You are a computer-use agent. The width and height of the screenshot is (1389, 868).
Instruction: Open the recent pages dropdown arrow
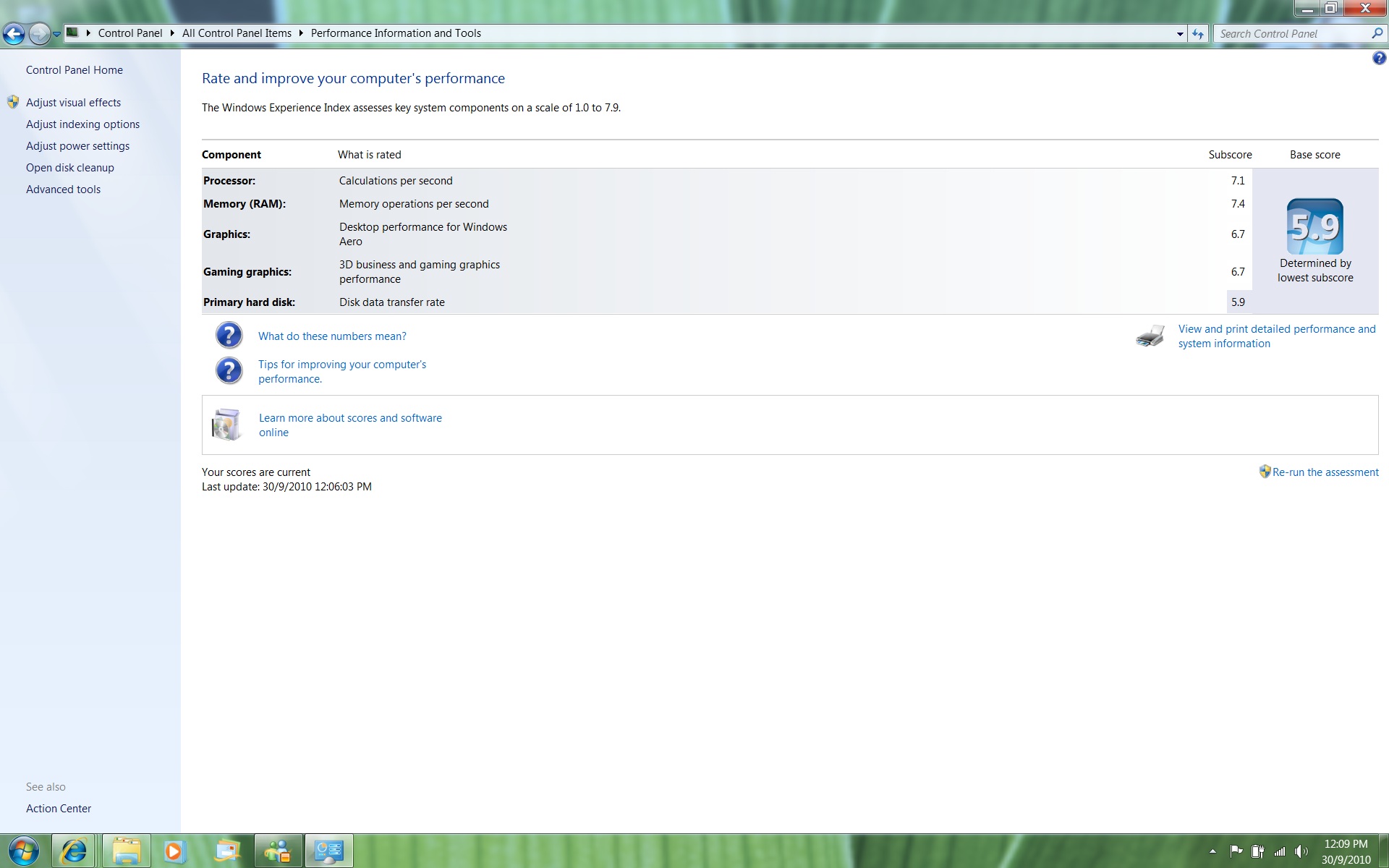tap(56, 34)
